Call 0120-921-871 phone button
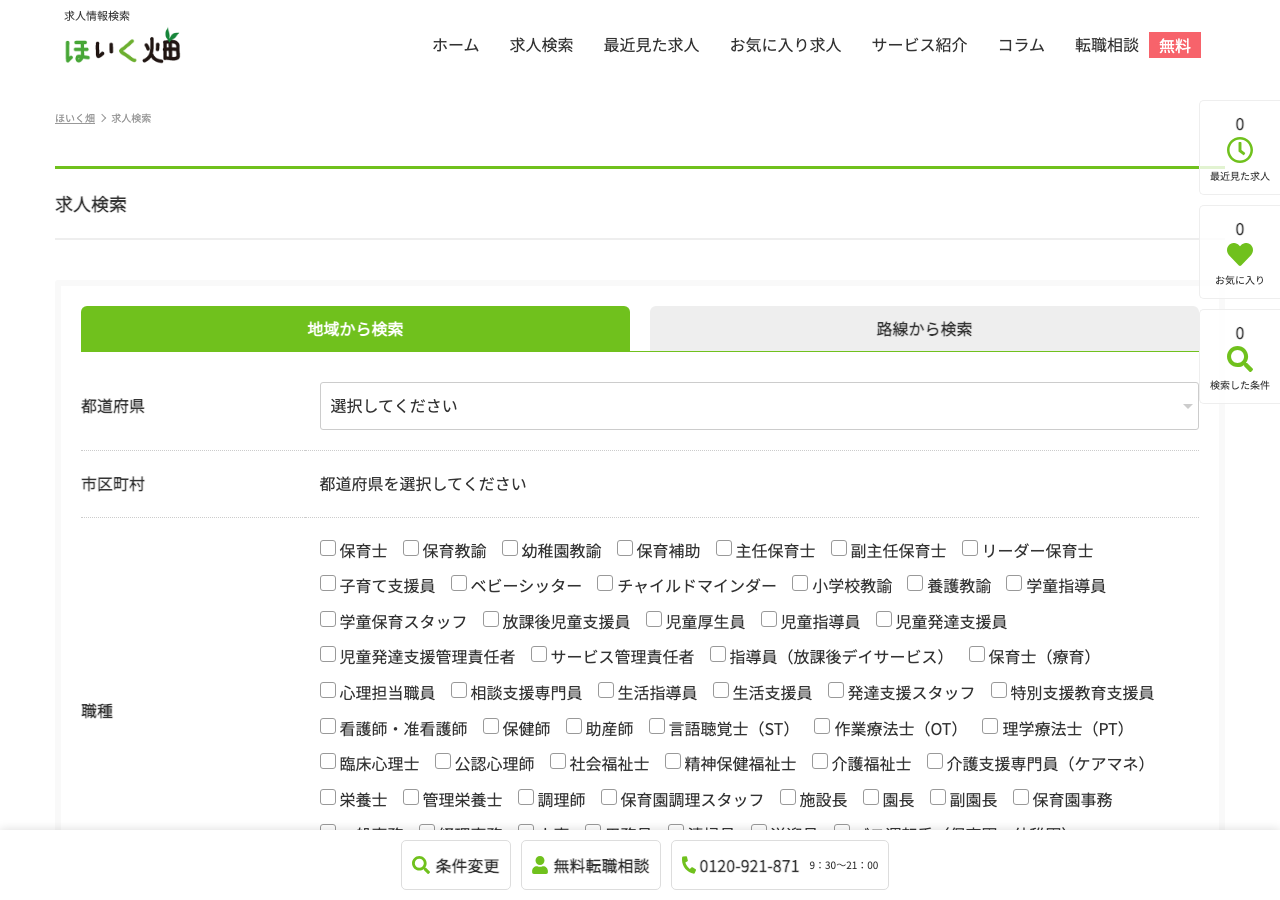 780,865
